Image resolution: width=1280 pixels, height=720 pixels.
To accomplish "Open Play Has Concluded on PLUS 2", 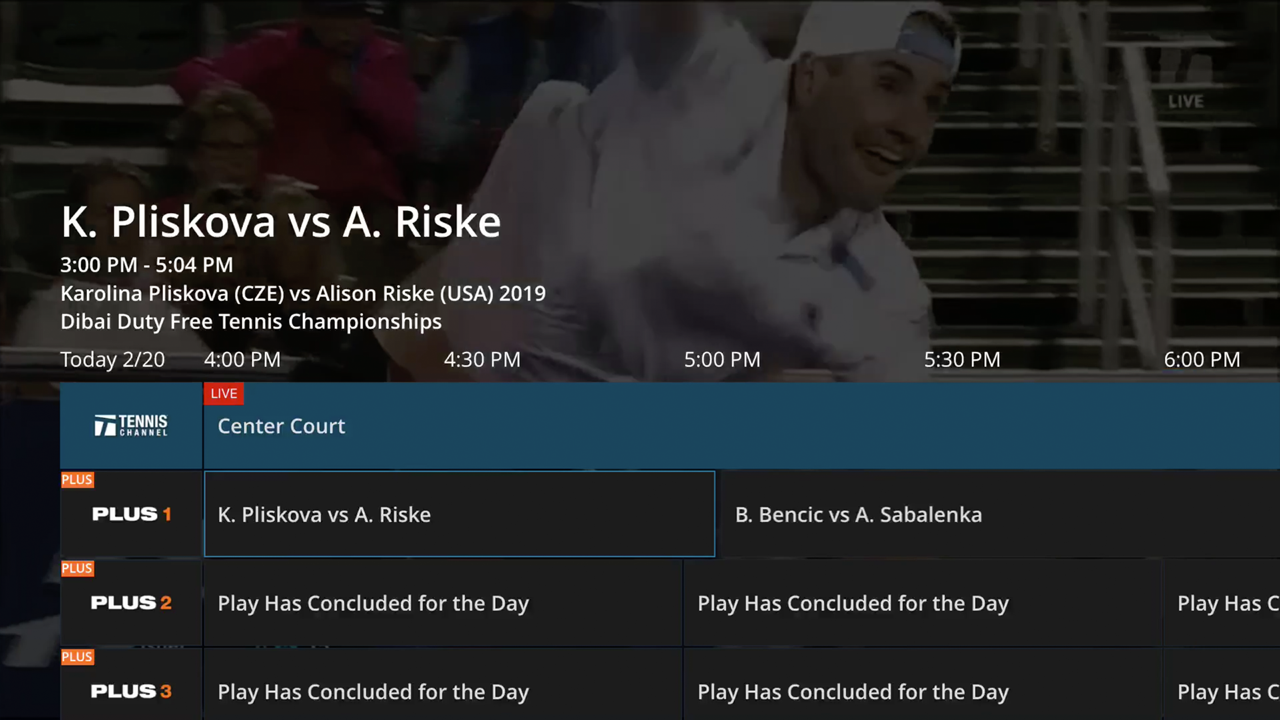I will tap(373, 603).
